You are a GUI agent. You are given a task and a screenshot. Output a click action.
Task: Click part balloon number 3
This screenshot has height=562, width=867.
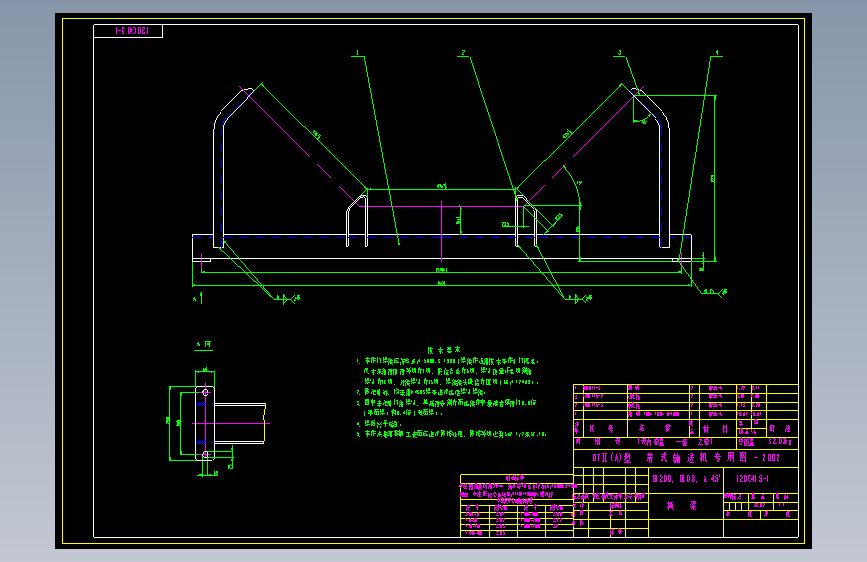tap(620, 53)
